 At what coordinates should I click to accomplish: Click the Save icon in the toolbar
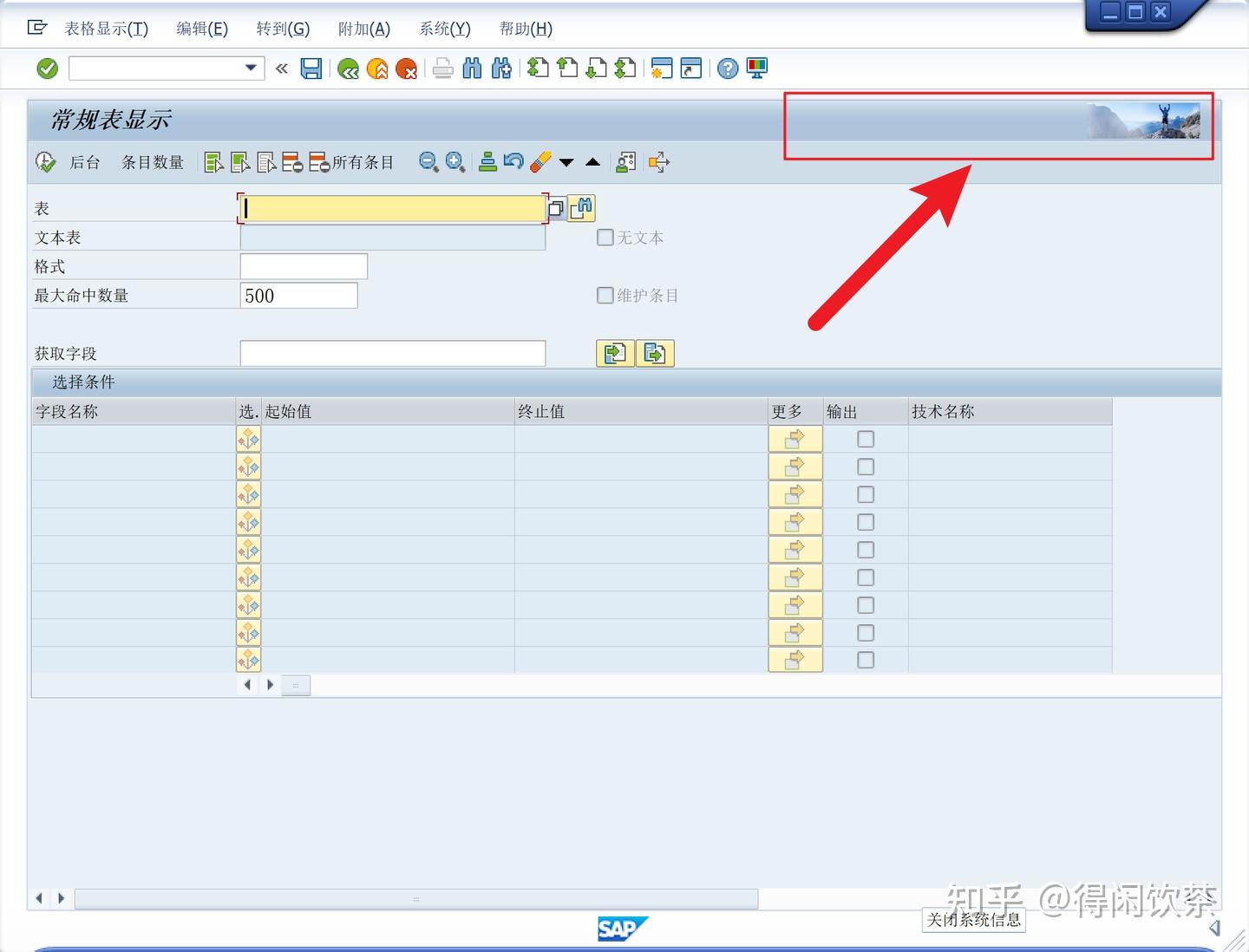(311, 68)
